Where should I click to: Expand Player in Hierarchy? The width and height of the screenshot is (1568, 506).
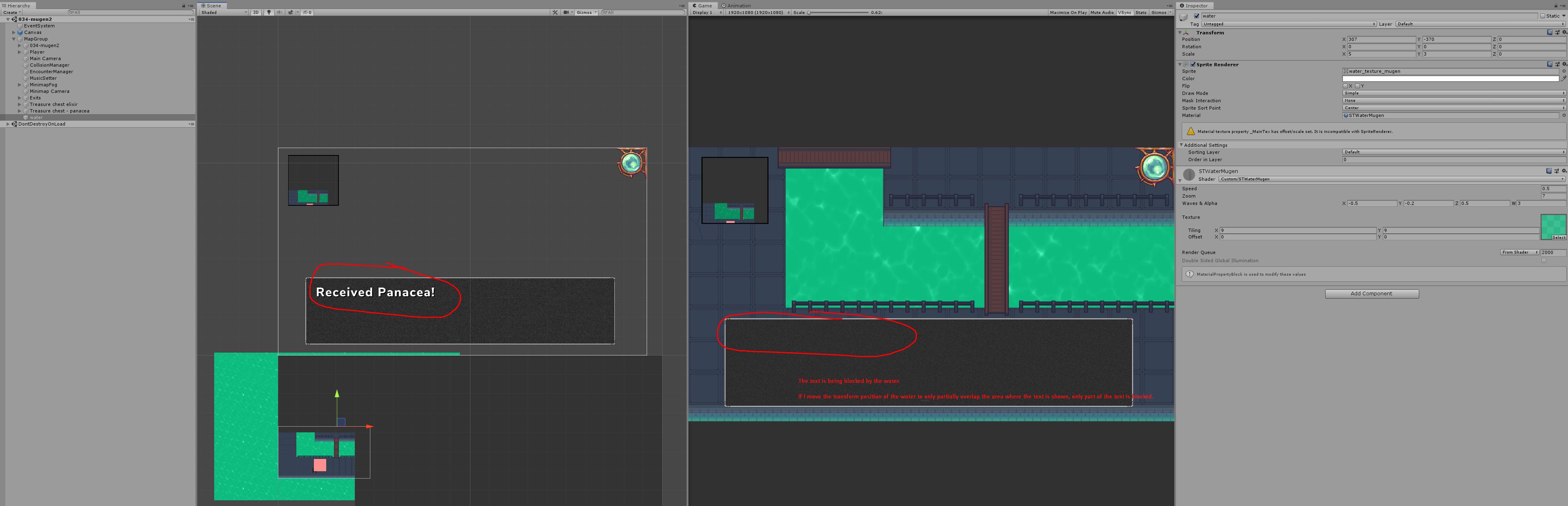[20, 52]
